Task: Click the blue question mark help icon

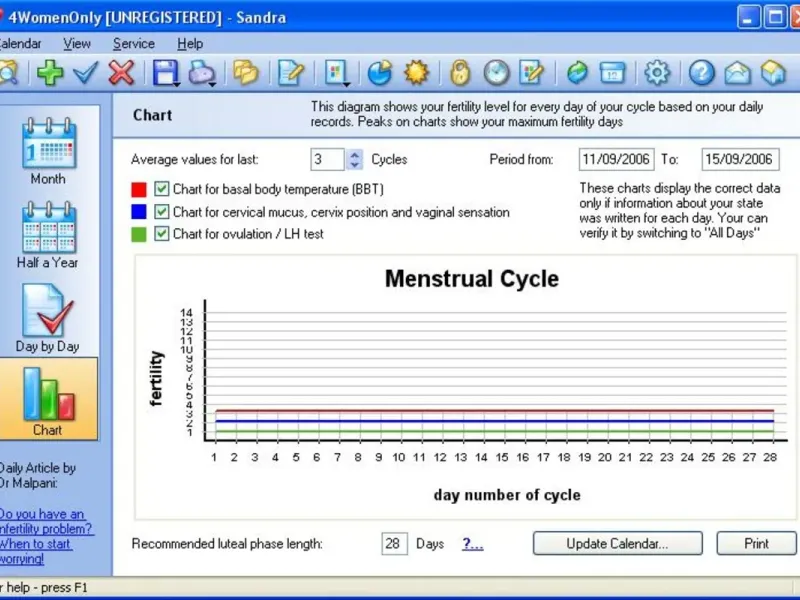Action: click(702, 73)
